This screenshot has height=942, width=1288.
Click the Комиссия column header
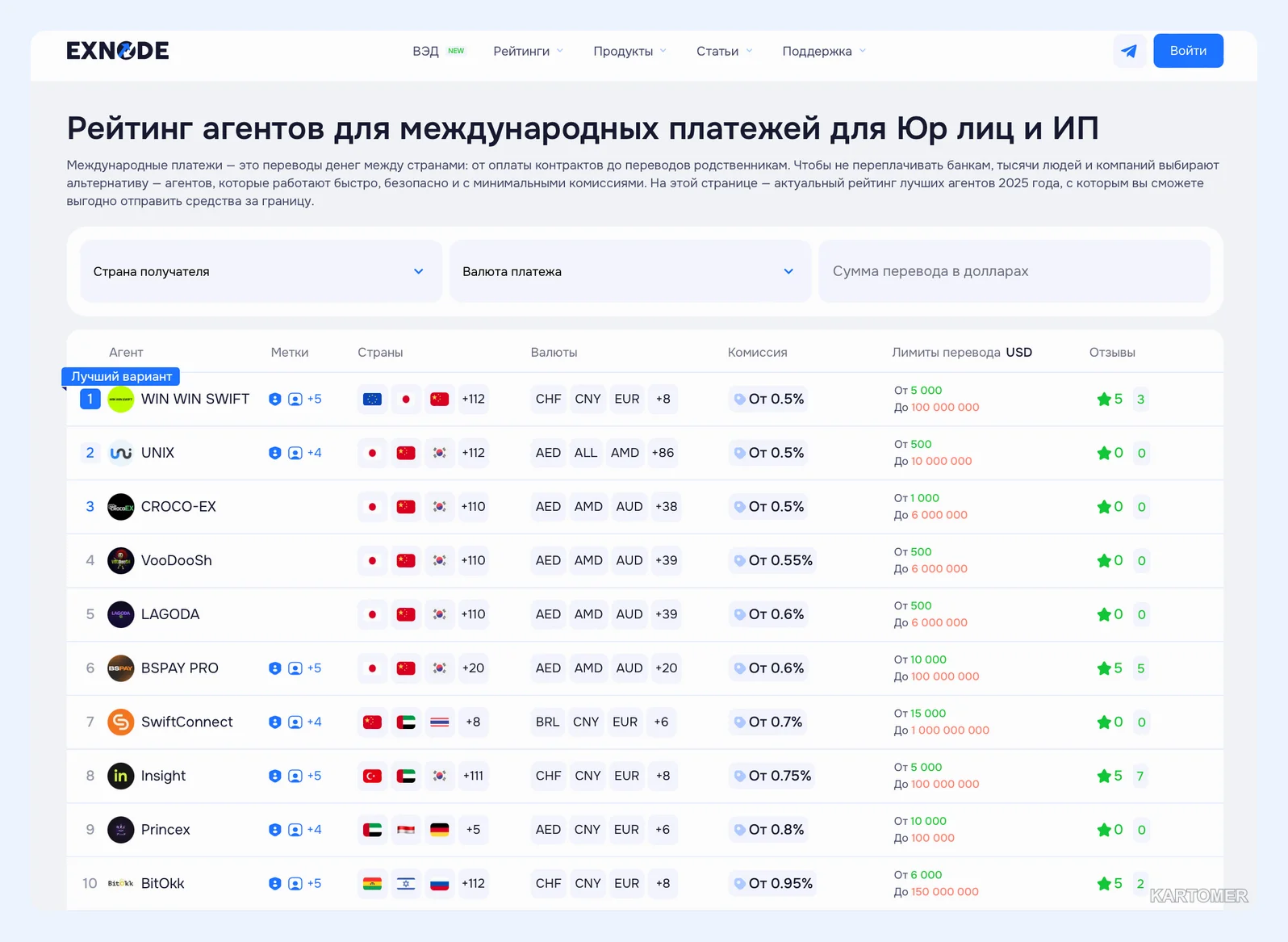pyautogui.click(x=757, y=352)
